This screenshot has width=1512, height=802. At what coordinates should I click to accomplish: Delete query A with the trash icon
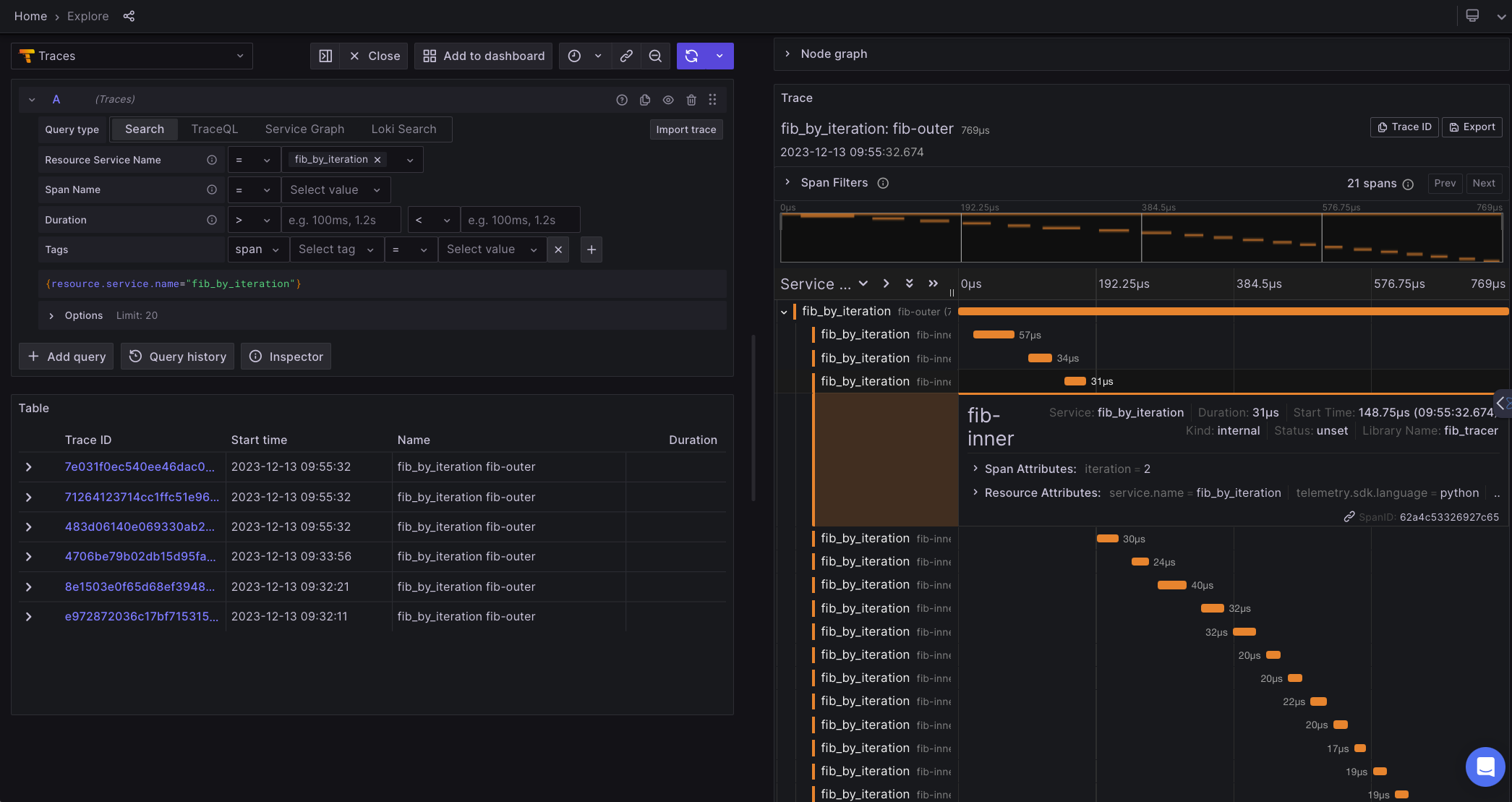[691, 99]
